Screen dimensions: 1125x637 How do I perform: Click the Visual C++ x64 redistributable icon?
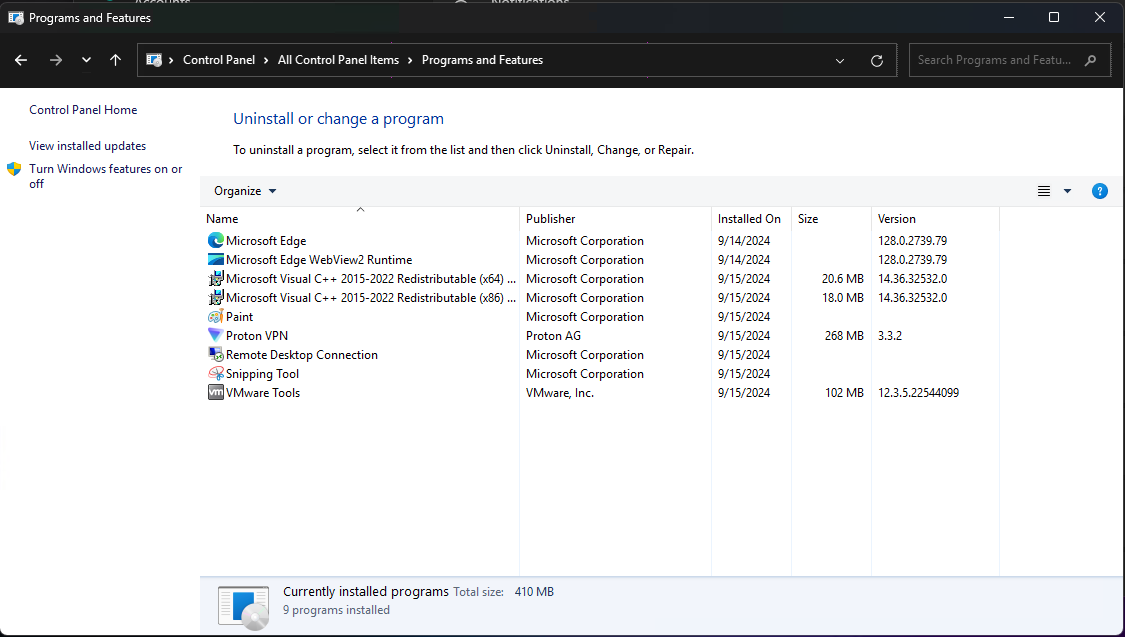pyautogui.click(x=215, y=278)
